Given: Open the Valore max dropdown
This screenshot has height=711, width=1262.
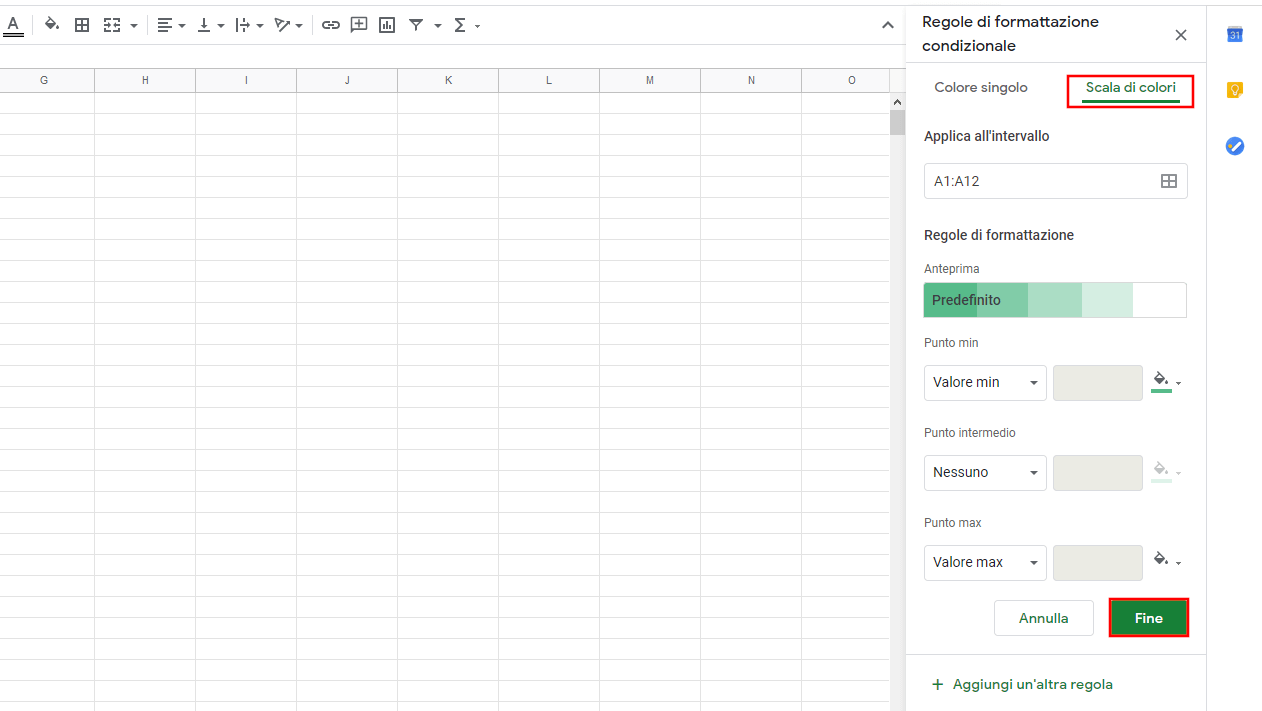Looking at the screenshot, I should [985, 562].
